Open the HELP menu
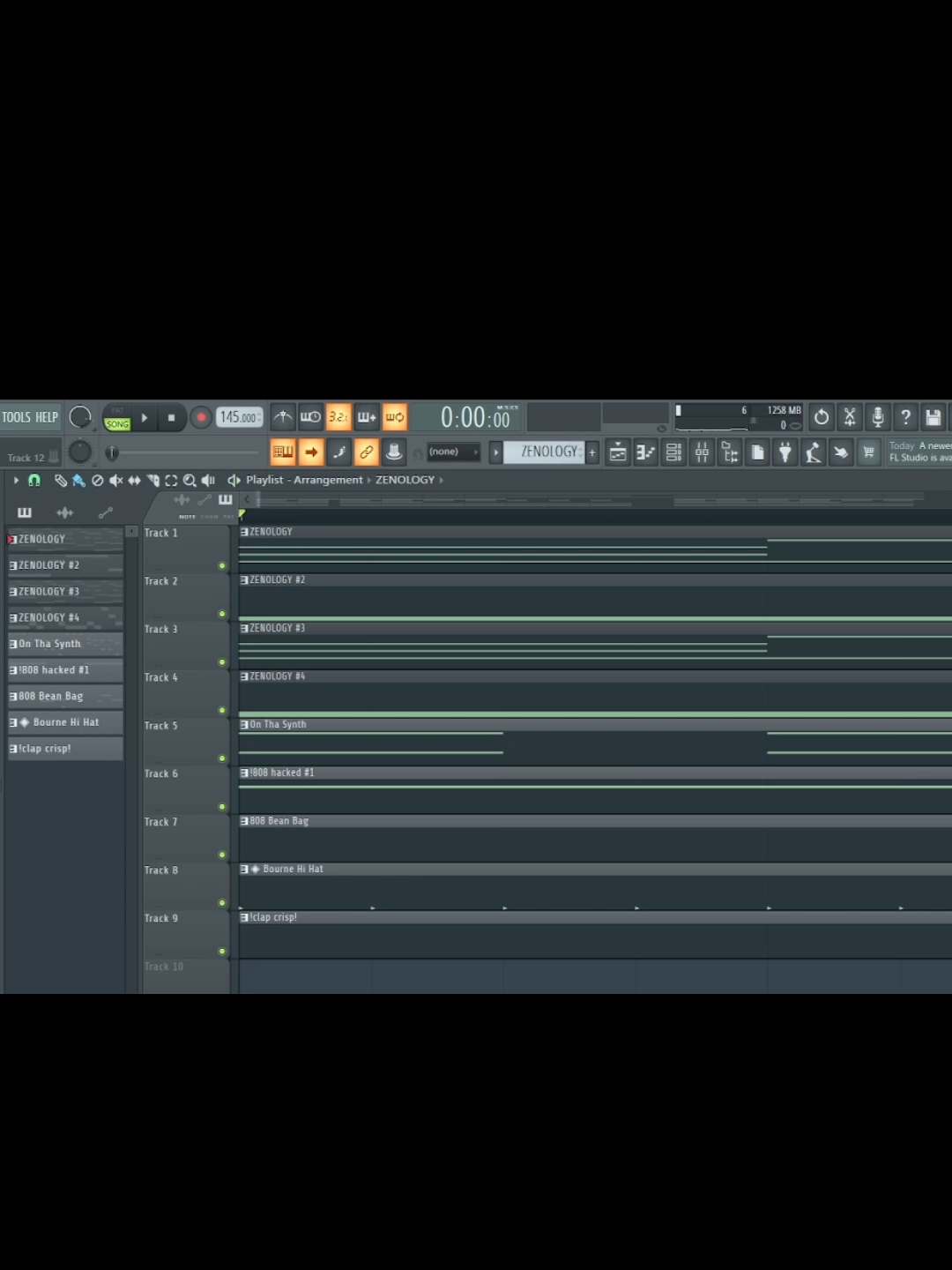Viewport: 952px width, 1270px height. [47, 417]
